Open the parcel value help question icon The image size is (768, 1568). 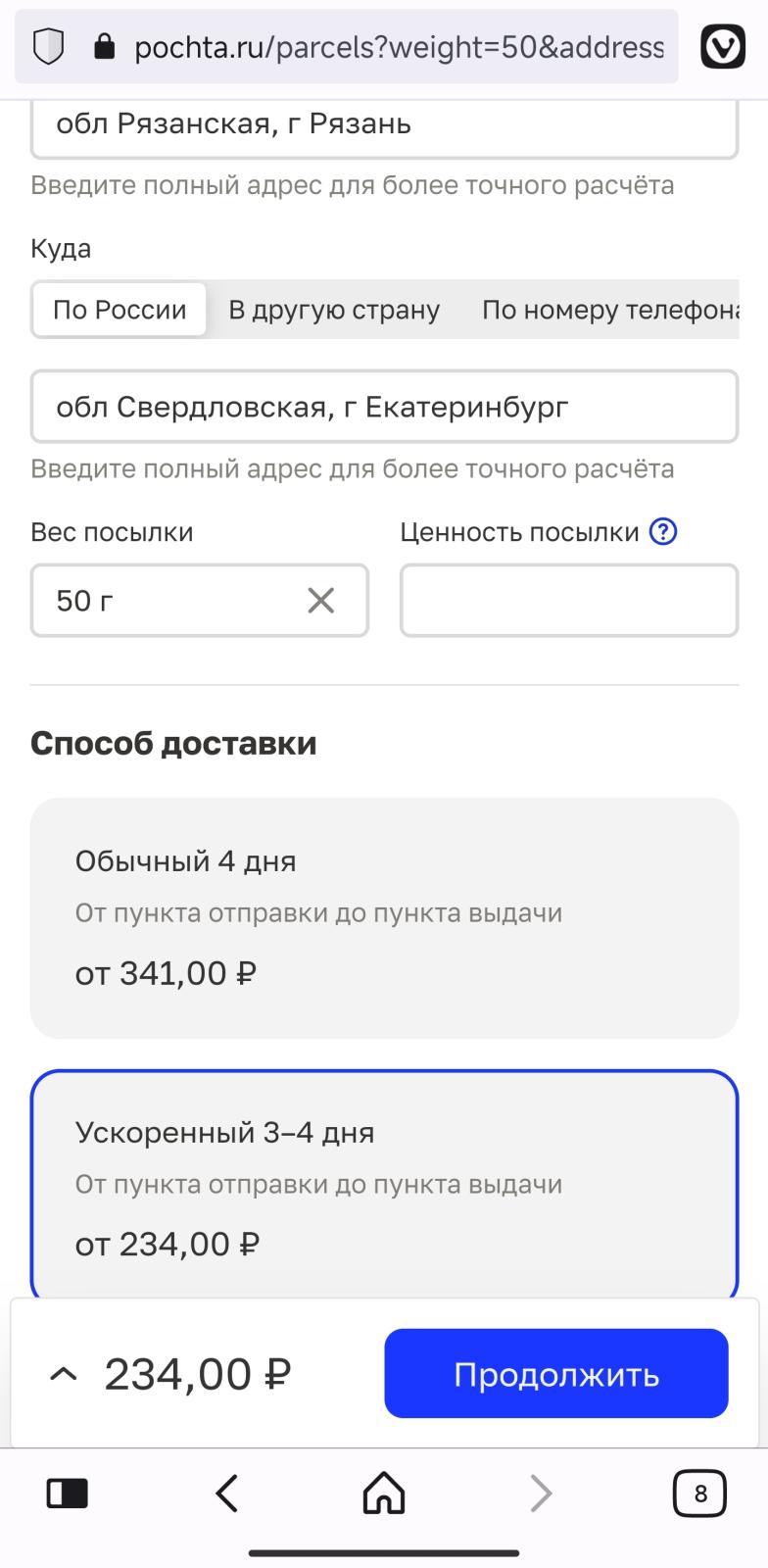coord(664,532)
